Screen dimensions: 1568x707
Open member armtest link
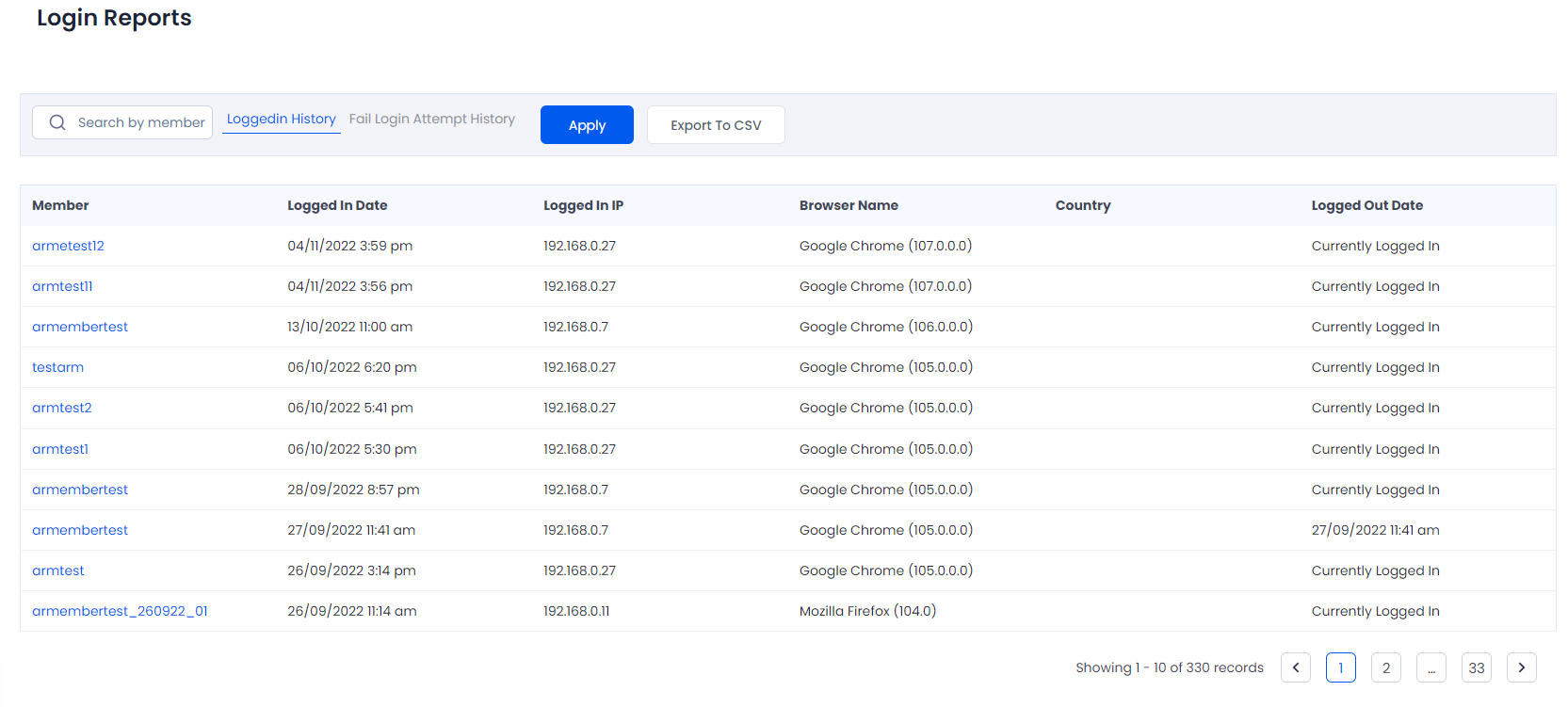[58, 570]
